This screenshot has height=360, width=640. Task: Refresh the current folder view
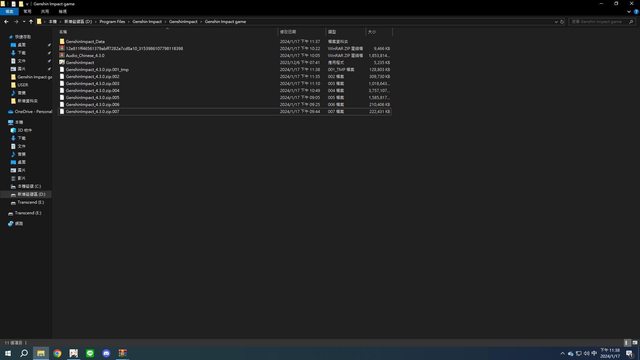click(x=562, y=22)
